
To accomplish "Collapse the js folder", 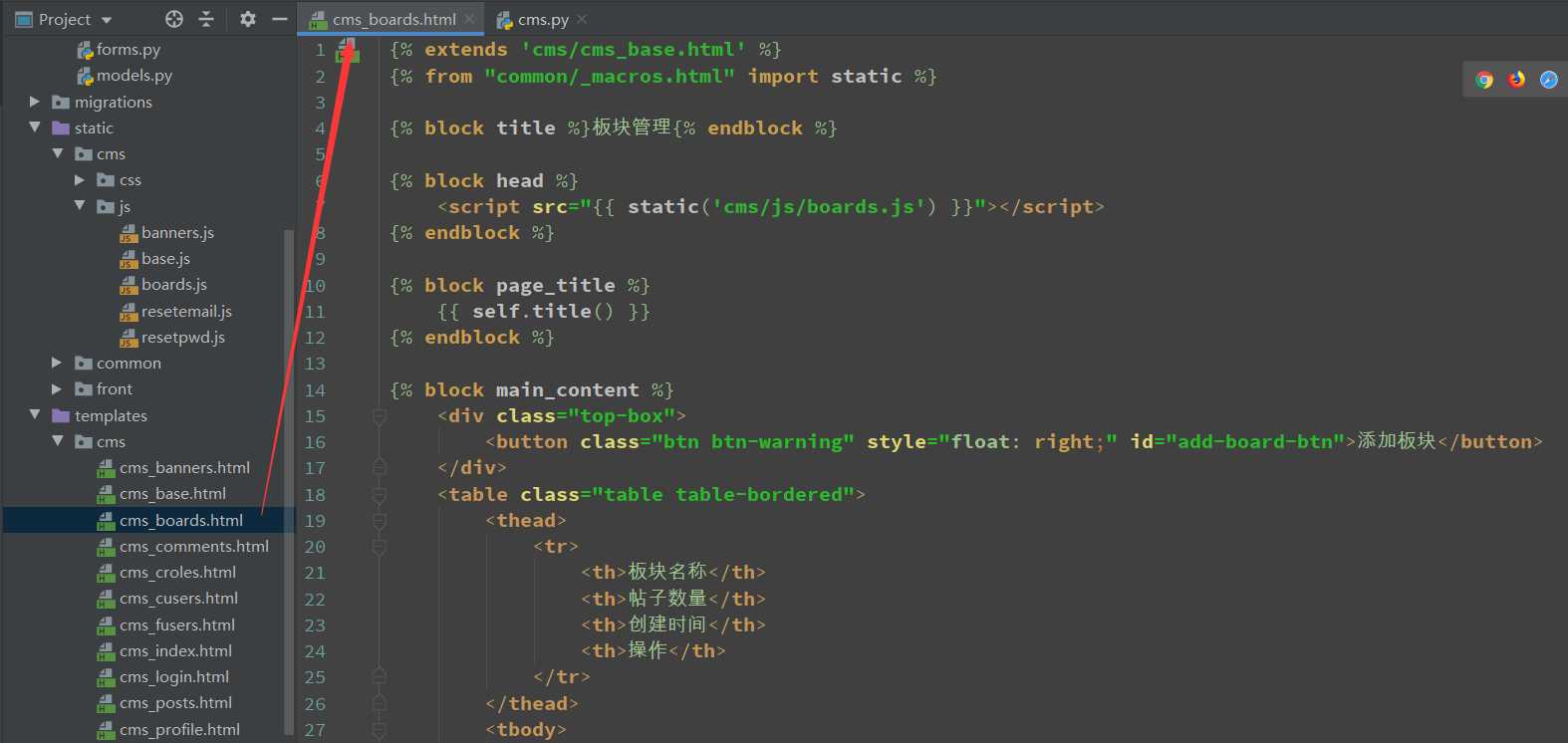I will coord(80,206).
